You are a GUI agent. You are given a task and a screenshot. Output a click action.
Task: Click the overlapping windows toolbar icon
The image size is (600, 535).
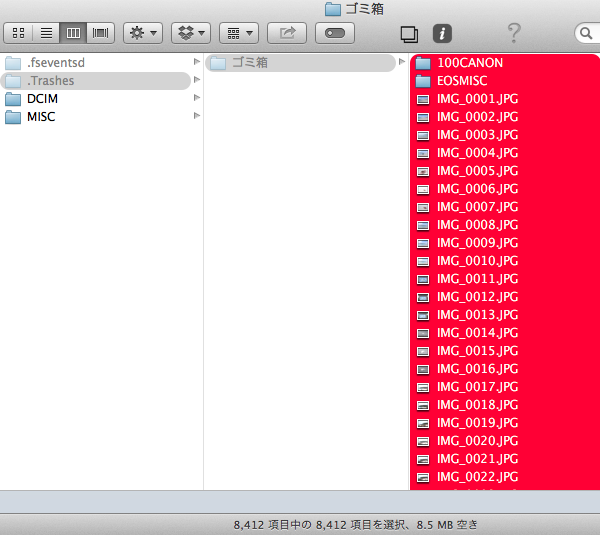click(x=409, y=34)
